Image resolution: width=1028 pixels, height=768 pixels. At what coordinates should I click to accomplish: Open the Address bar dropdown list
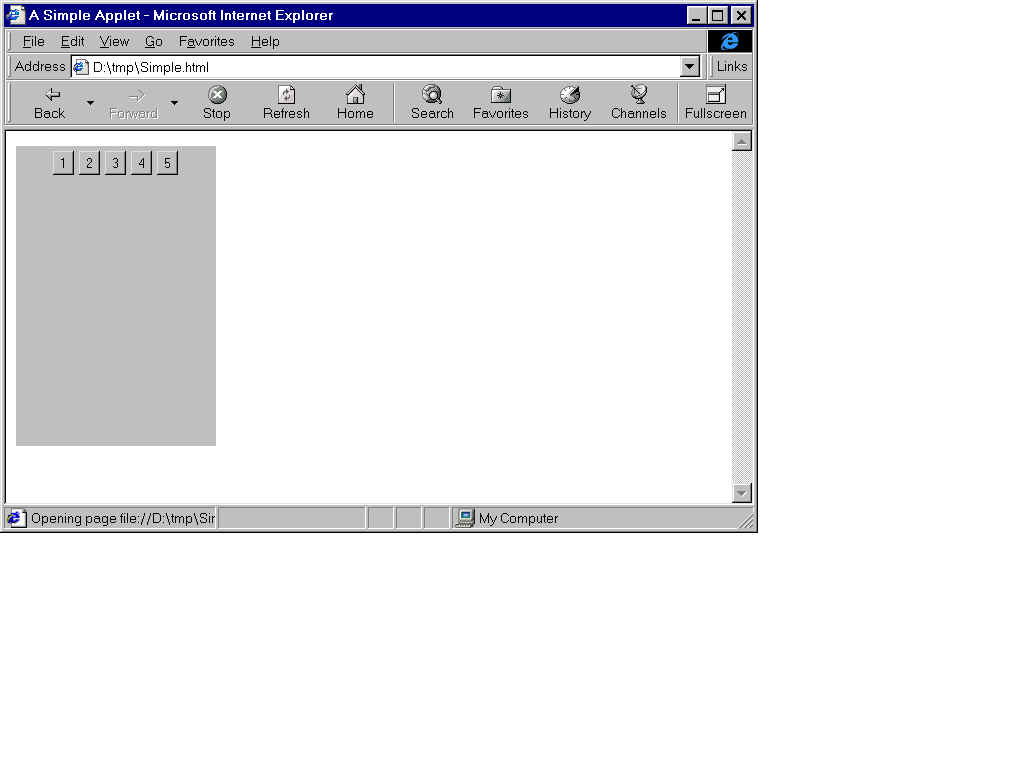(x=689, y=67)
